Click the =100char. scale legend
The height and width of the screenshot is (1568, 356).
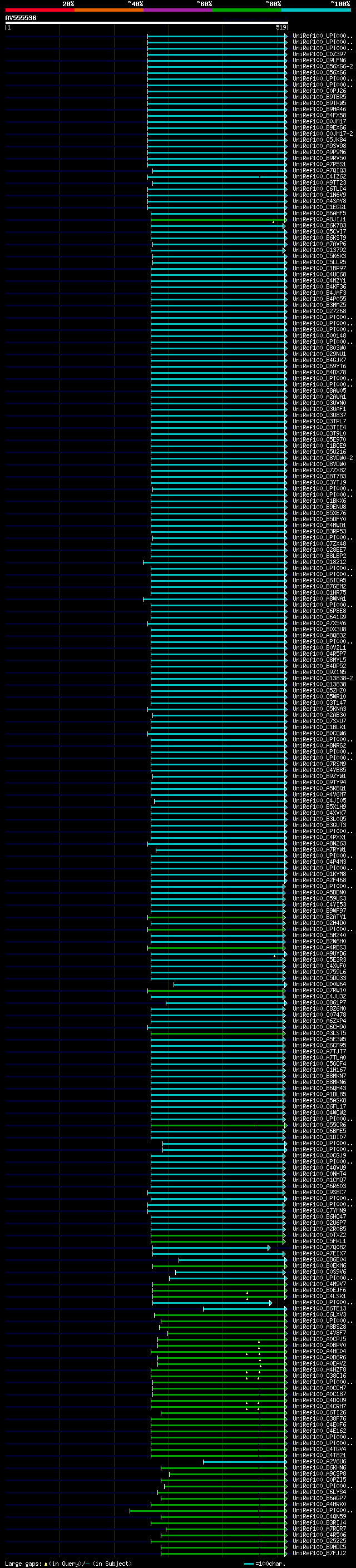click(x=264, y=1564)
